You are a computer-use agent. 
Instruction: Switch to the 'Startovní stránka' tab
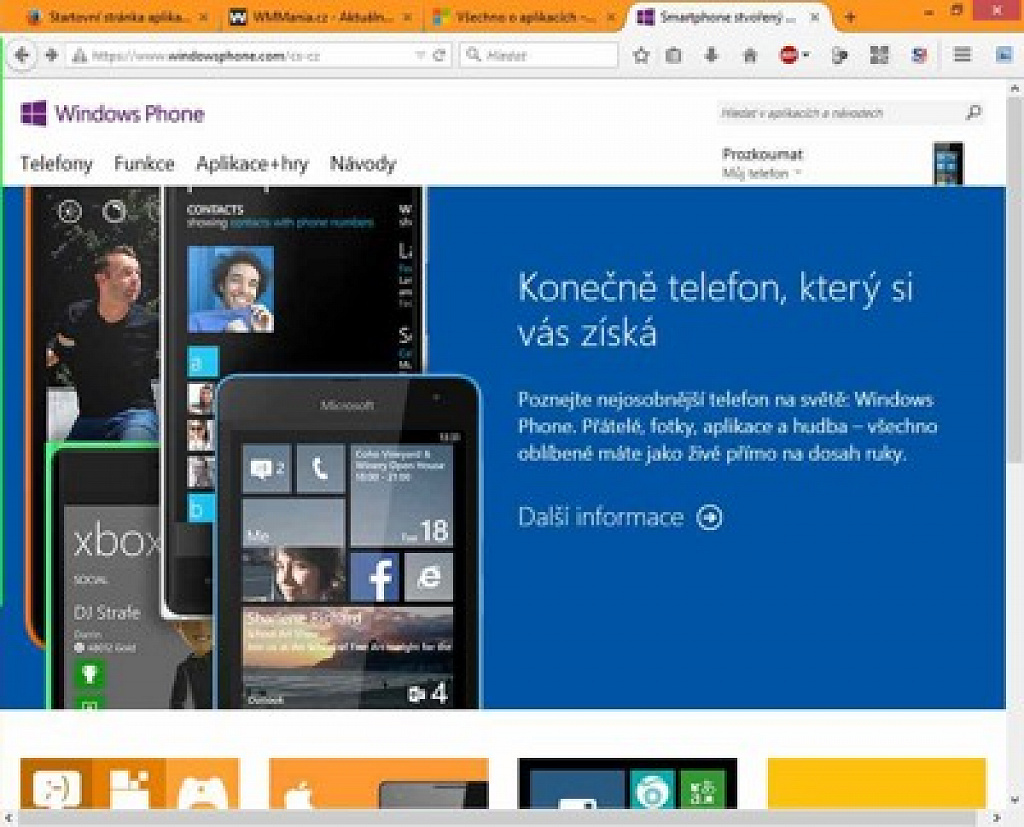click(x=118, y=18)
